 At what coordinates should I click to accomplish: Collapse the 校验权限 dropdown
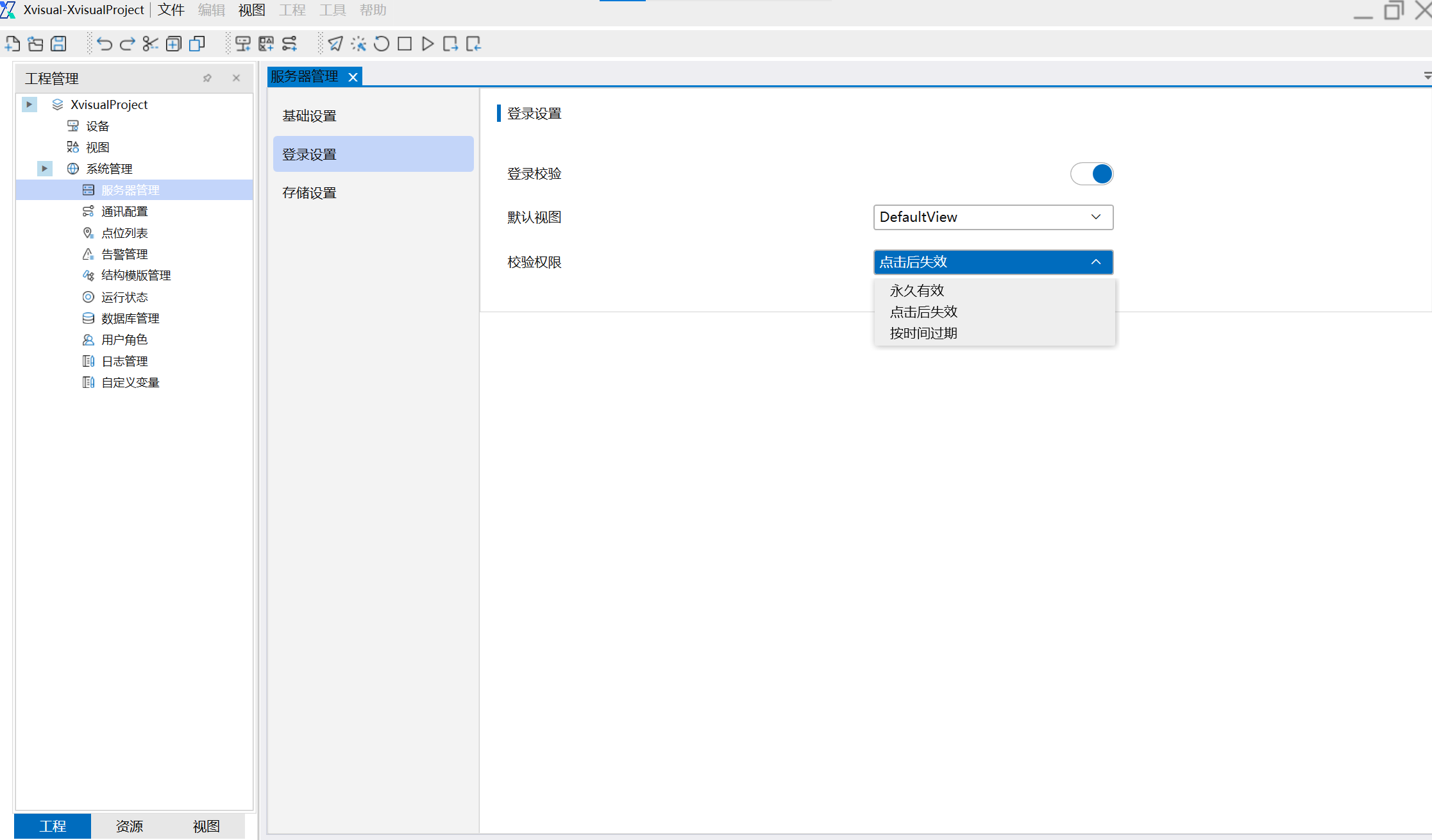pyautogui.click(x=1095, y=262)
